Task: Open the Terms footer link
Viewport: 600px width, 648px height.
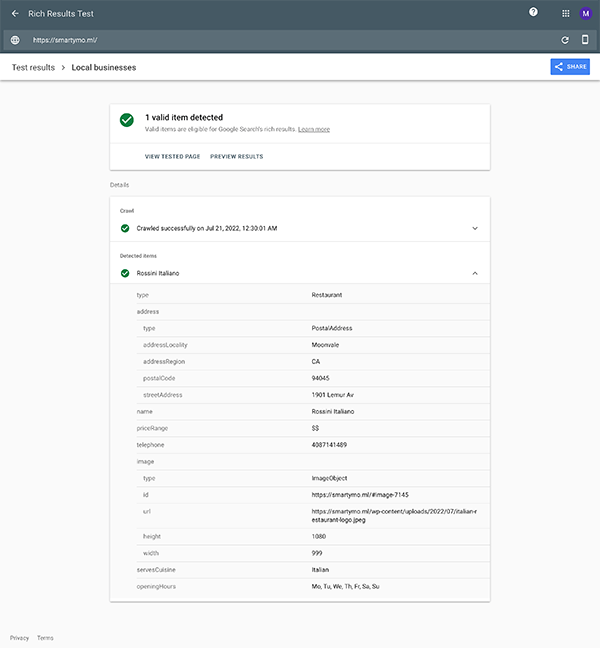Action: pos(45,638)
